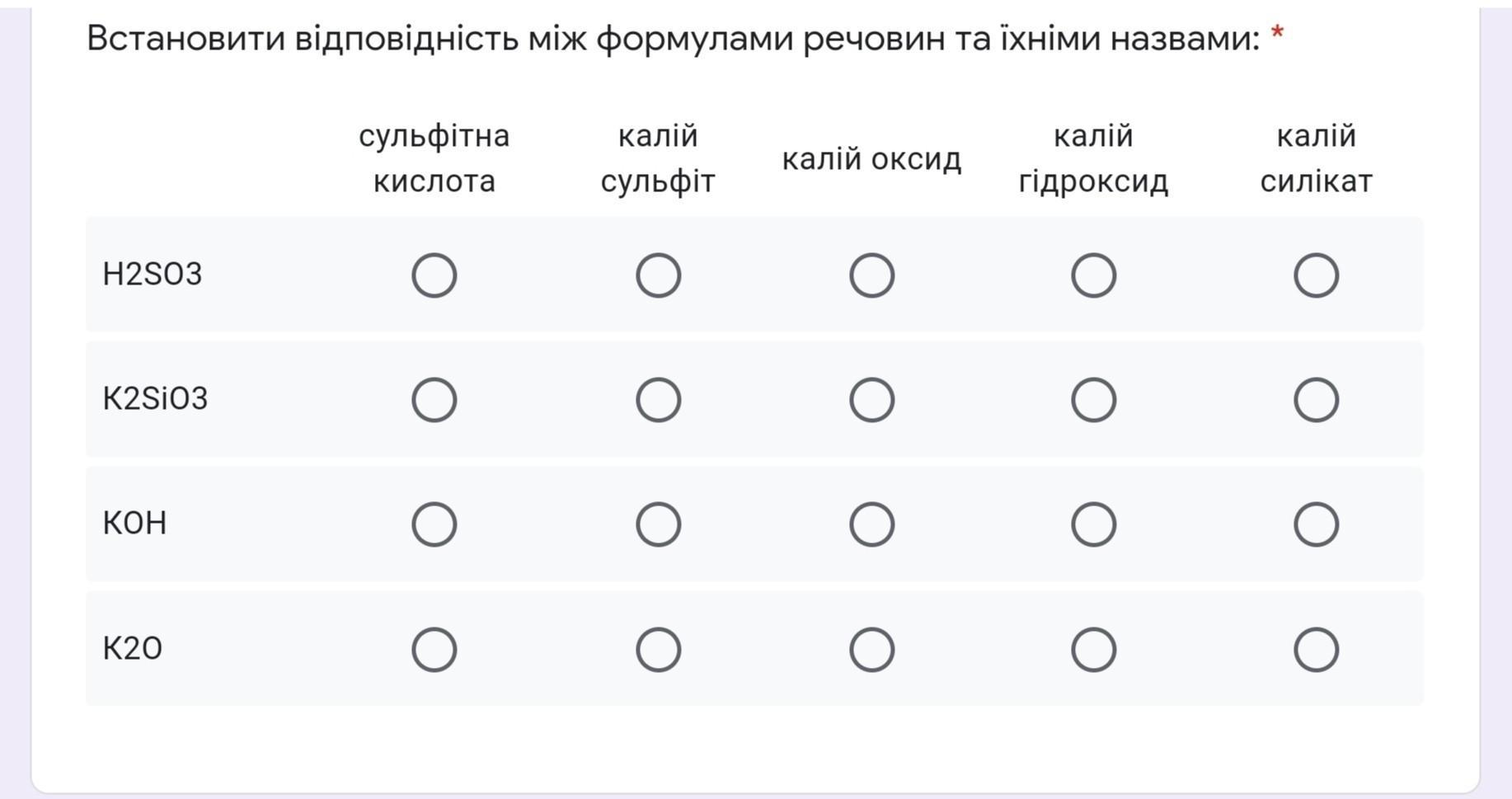
Task: Select калій сульфіт for K2SiO3 row
Action: (x=658, y=400)
